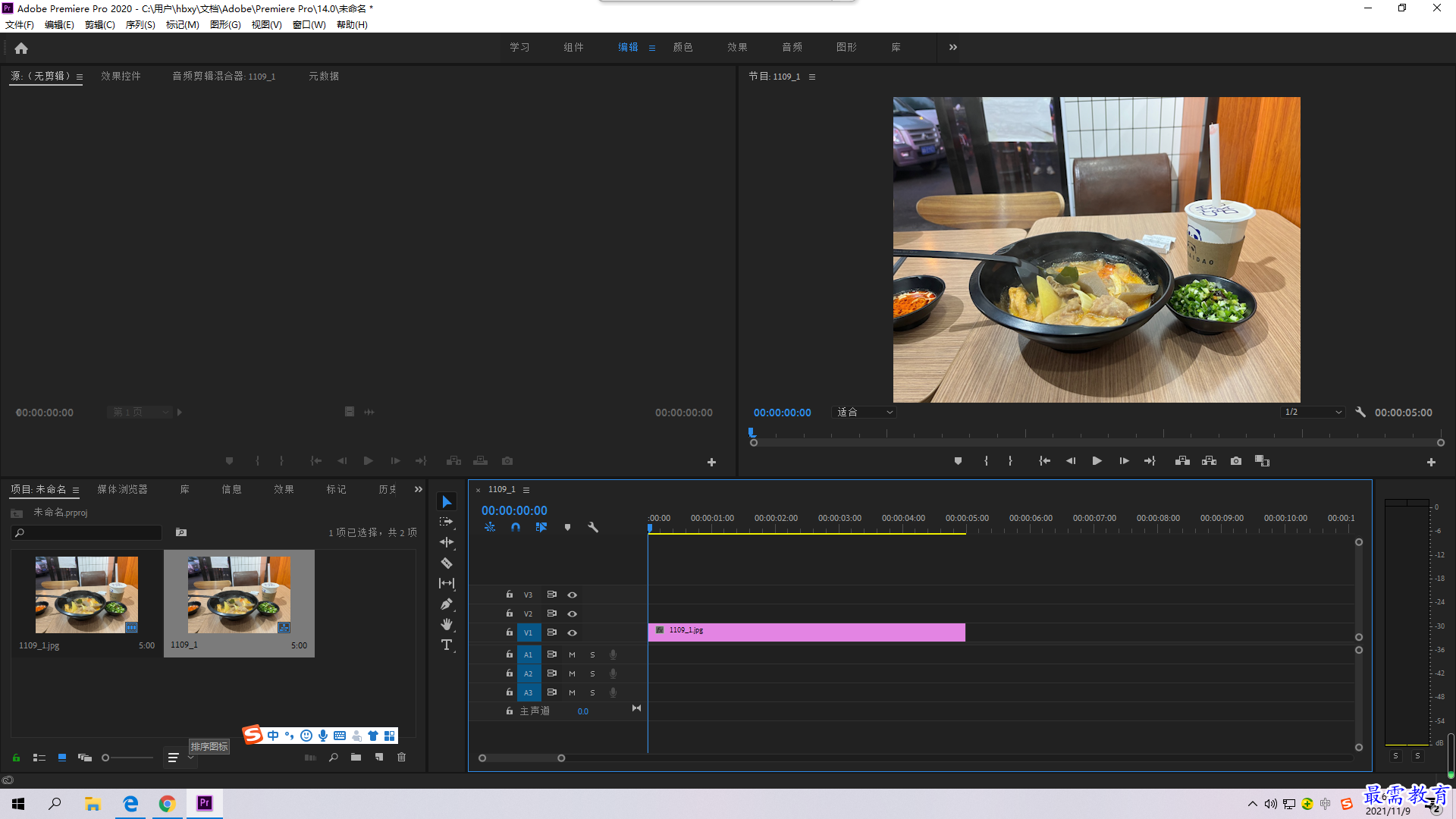Open Sort Icons dropdown menu

point(180,758)
